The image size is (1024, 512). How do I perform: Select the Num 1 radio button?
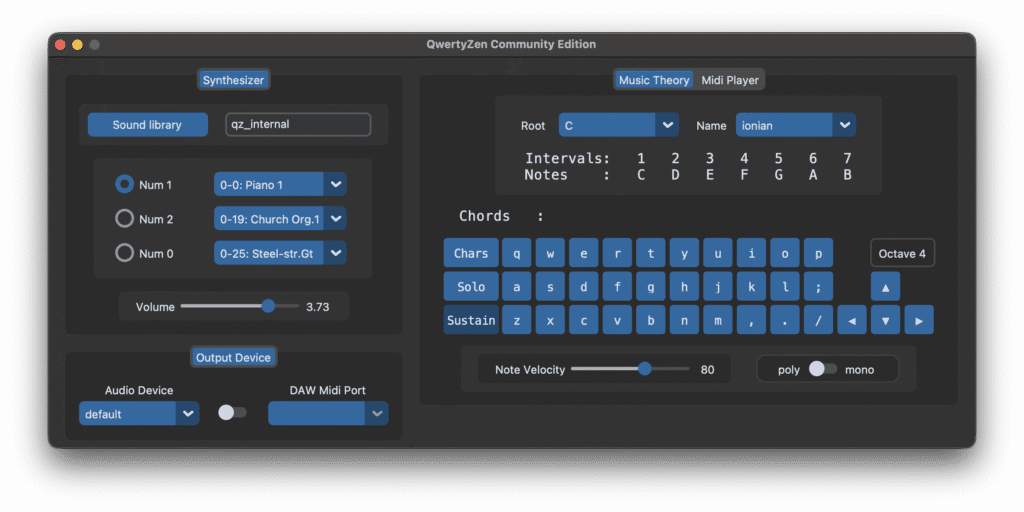click(x=124, y=185)
